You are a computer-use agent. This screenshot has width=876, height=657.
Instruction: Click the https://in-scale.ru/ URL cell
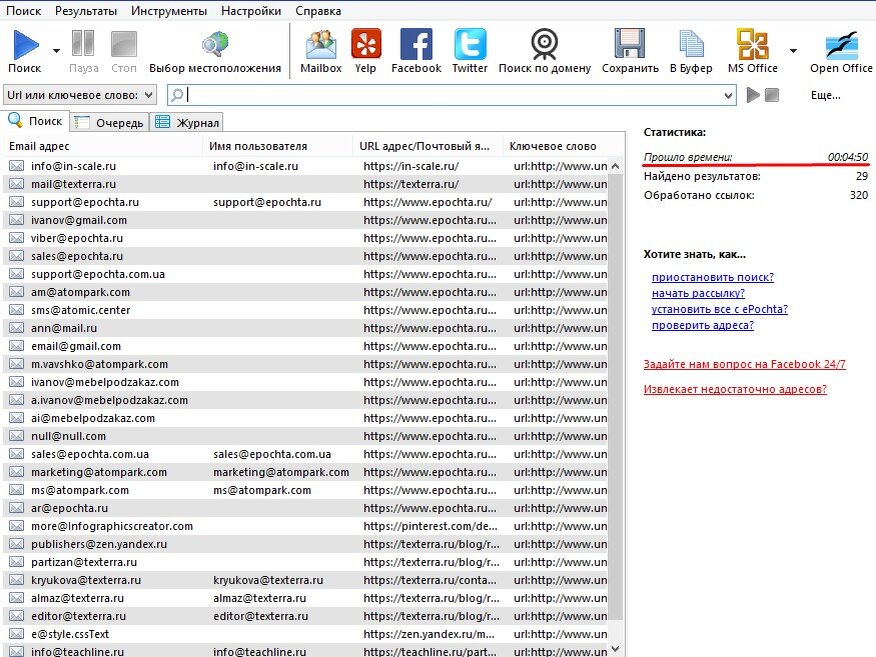click(411, 166)
